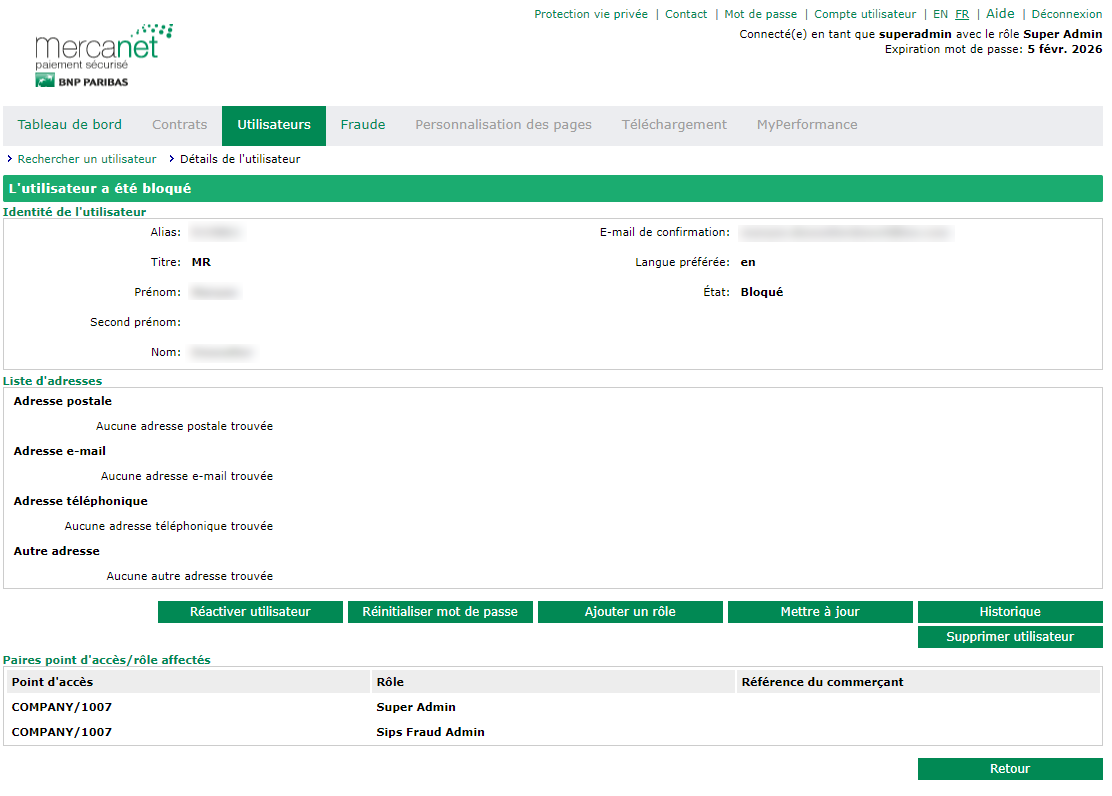Click Supprimer utilisateur button
The width and height of the screenshot is (1112, 796).
click(x=1010, y=637)
